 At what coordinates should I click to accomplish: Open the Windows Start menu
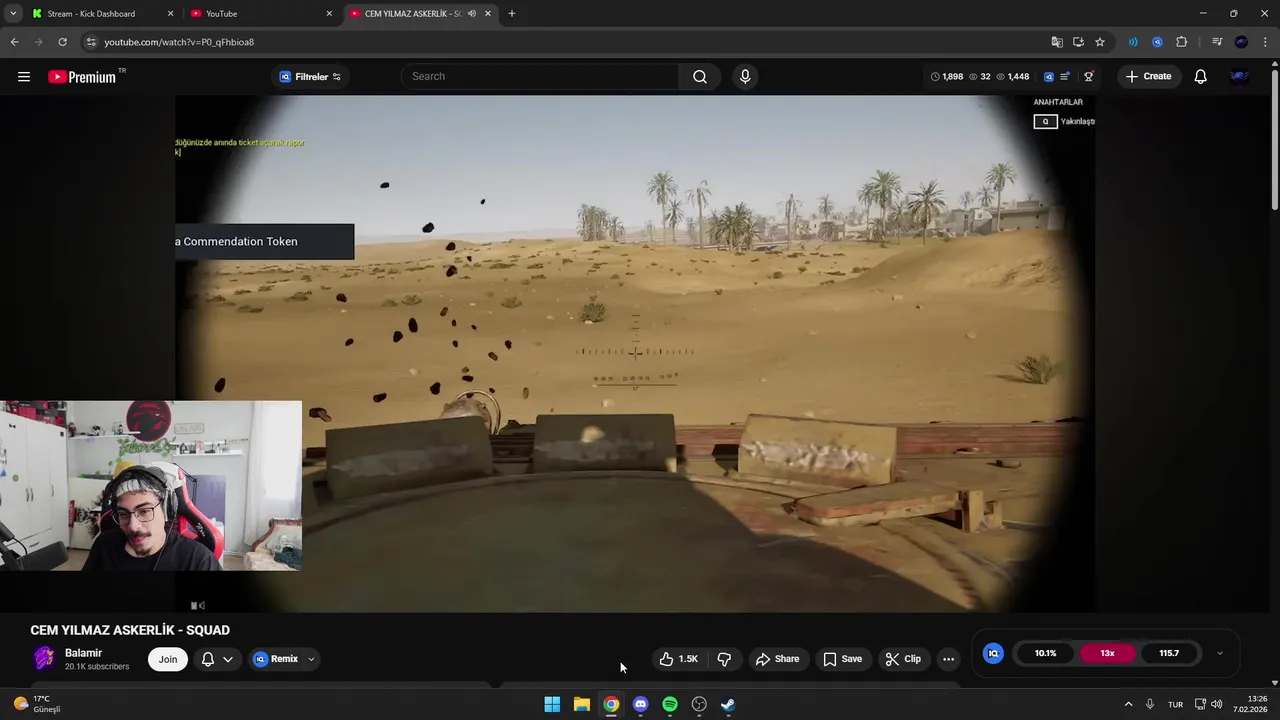552,704
